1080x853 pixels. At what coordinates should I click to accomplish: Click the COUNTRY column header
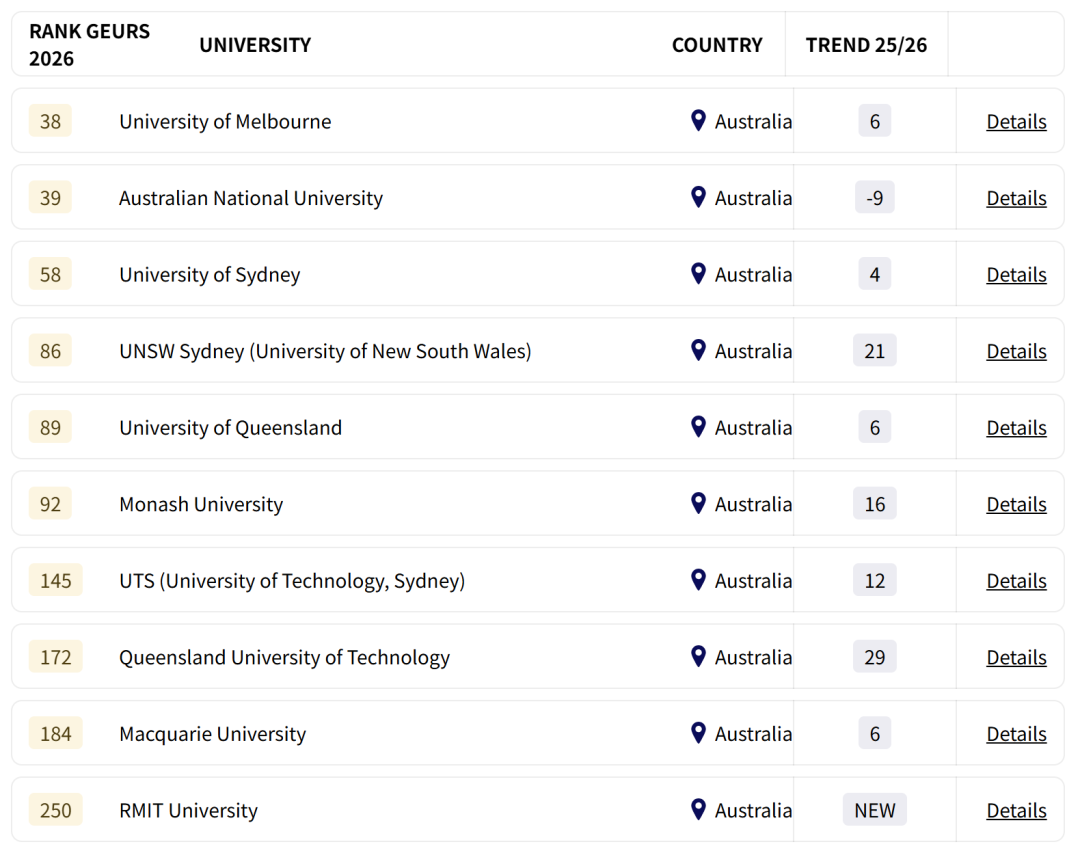point(717,45)
